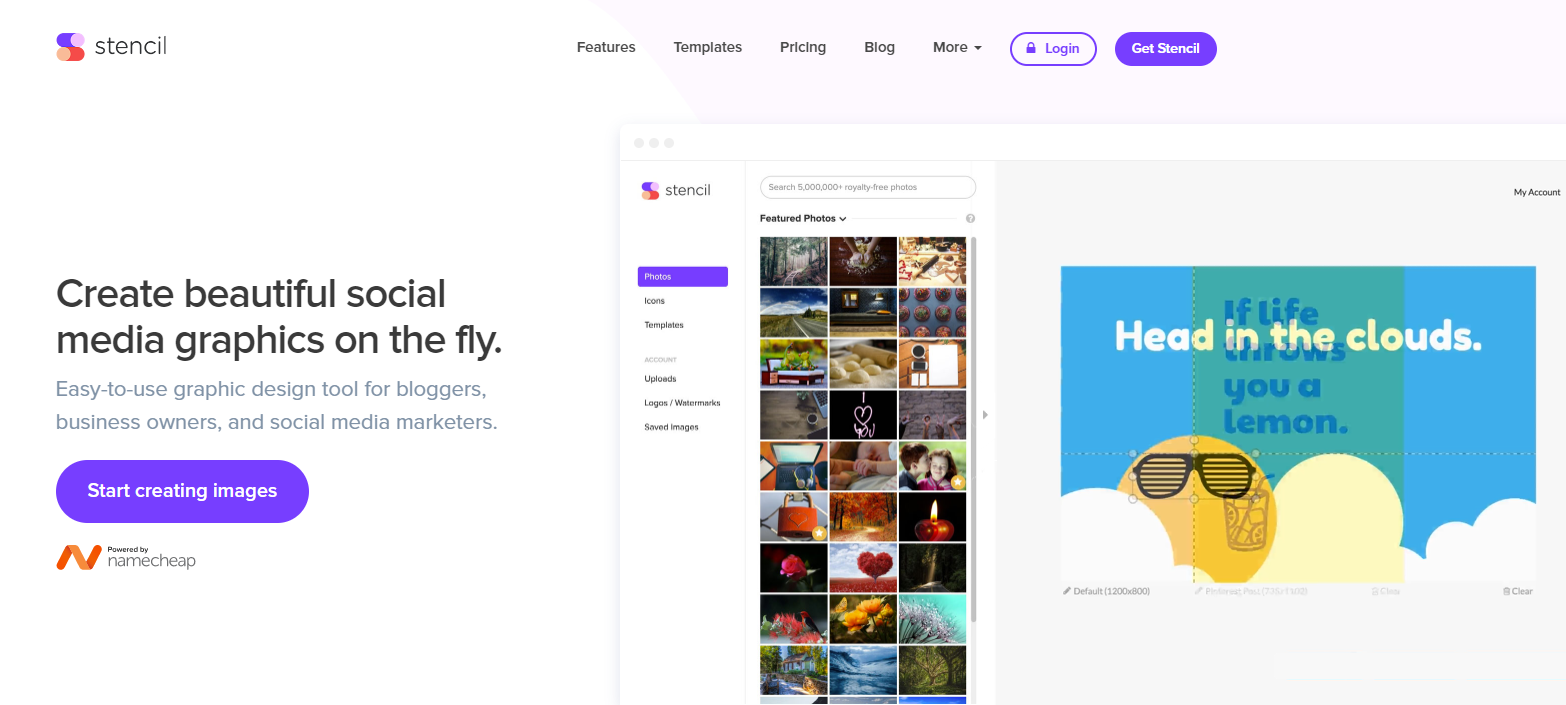Click the photo list vertical scrollbar
The image size is (1566, 705).
[974, 430]
